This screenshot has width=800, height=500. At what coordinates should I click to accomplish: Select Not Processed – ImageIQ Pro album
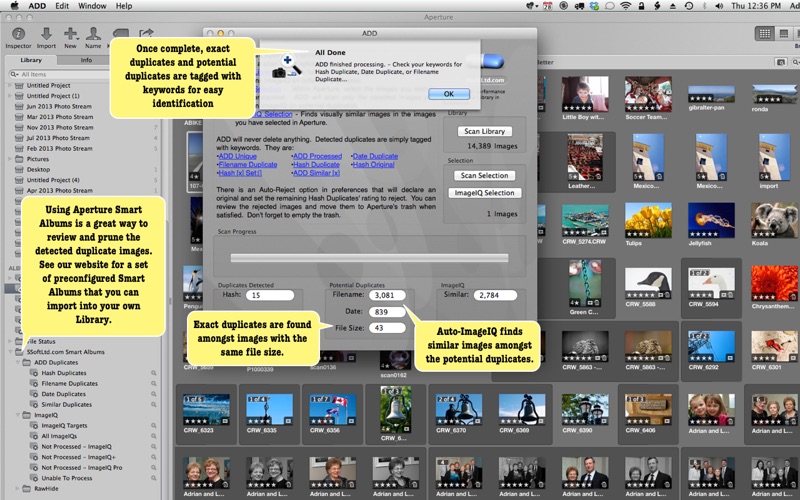point(82,468)
